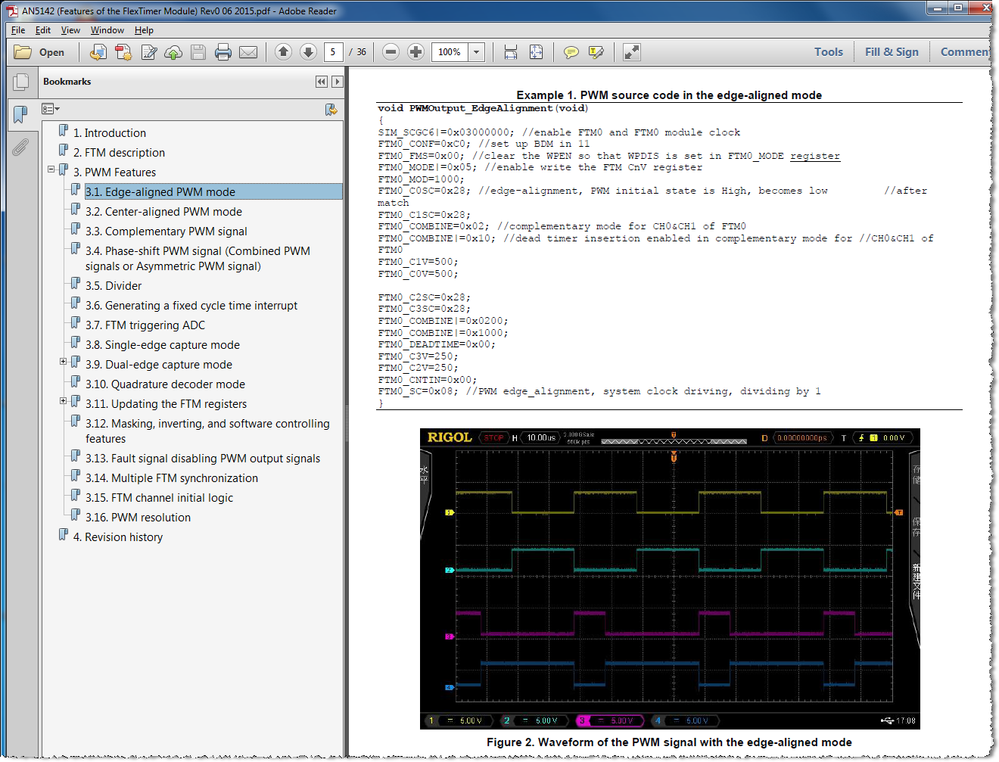The width and height of the screenshot is (999, 762).
Task: Expand the 3.9 Dual-edge capture mode bookmark
Action: pos(63,362)
